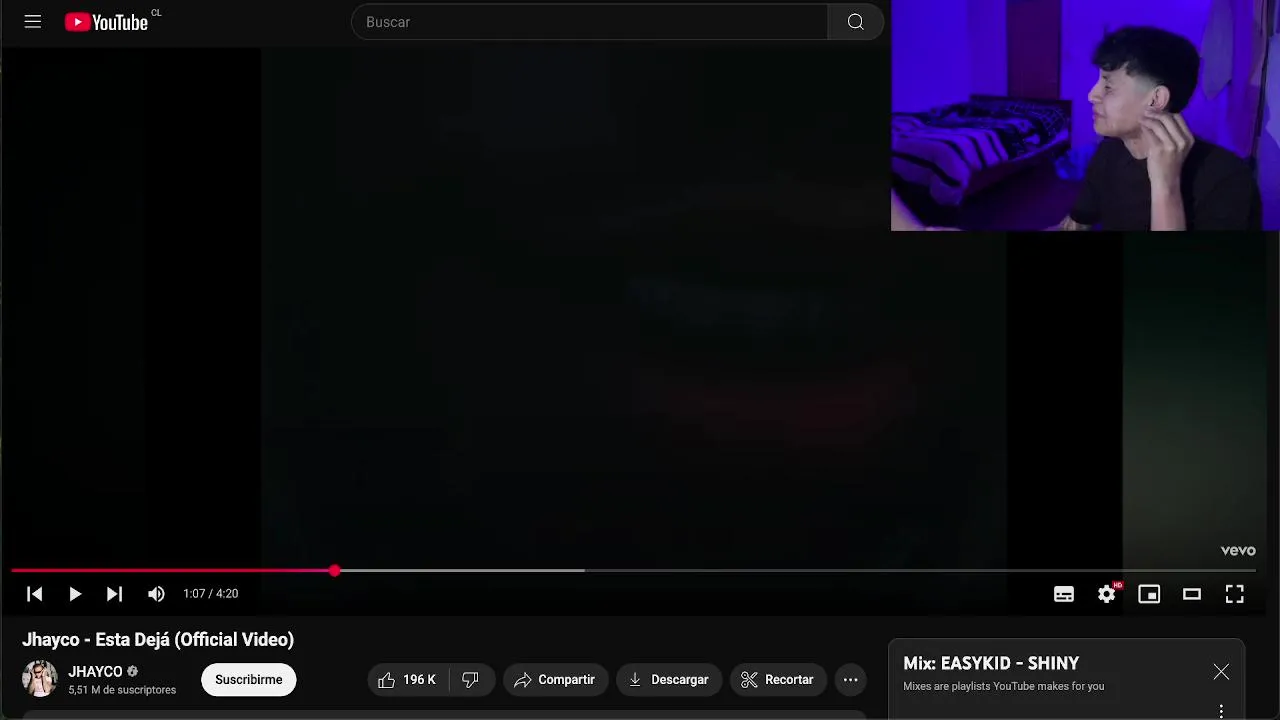This screenshot has width=1280, height=720.
Task: Click the red playhead scrubber dot
Action: tap(334, 571)
